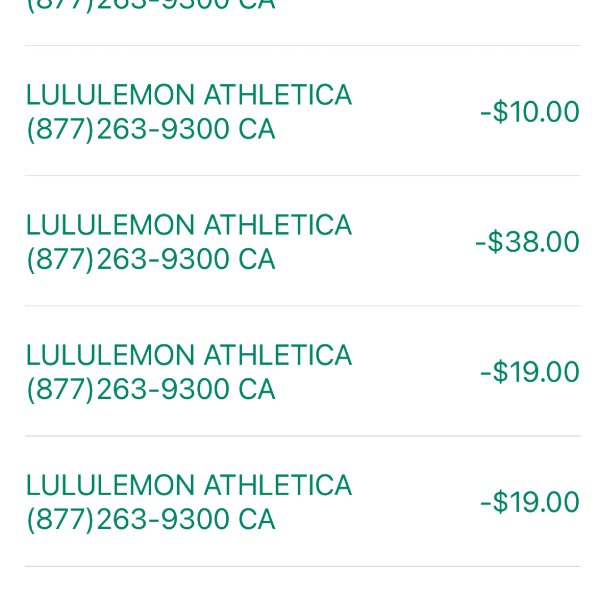Tap the merchant name in the upper -$19.00 transaction
The height and width of the screenshot is (600, 600).
189,355
